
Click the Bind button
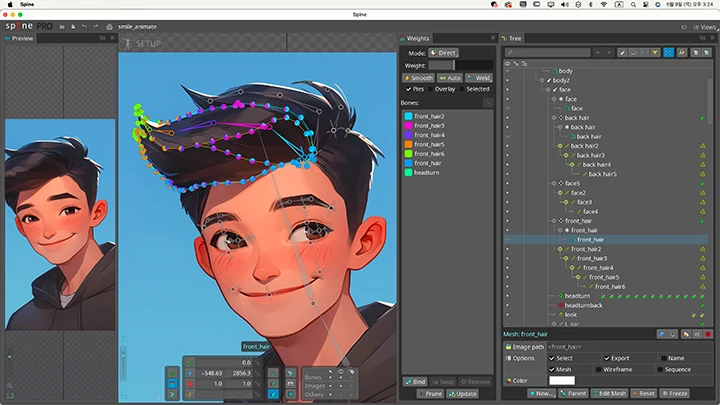tap(415, 382)
